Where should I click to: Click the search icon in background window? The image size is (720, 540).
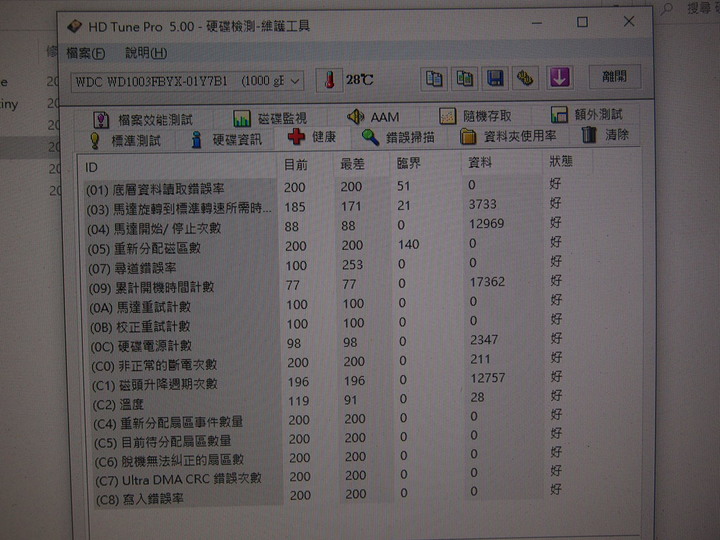coord(667,9)
